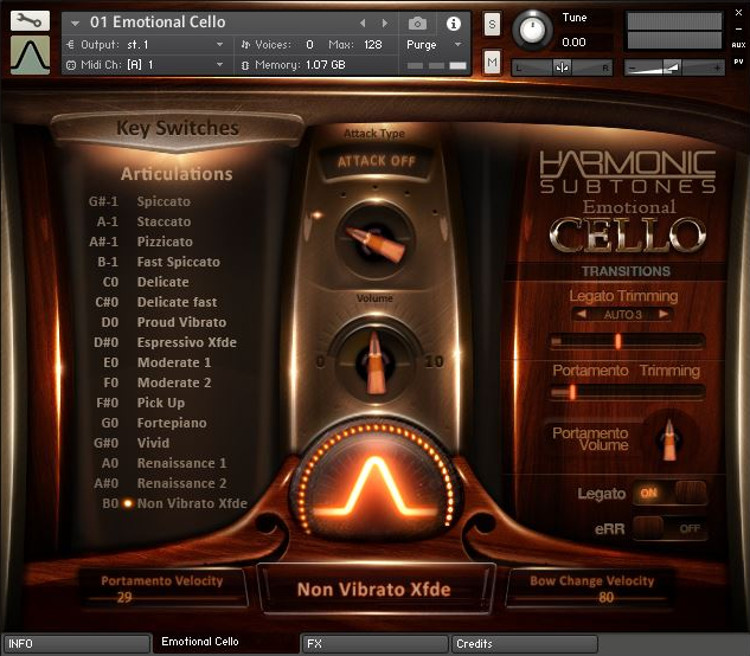The image size is (750, 656).
Task: Toggle AUX sends display
Action: 738,44
